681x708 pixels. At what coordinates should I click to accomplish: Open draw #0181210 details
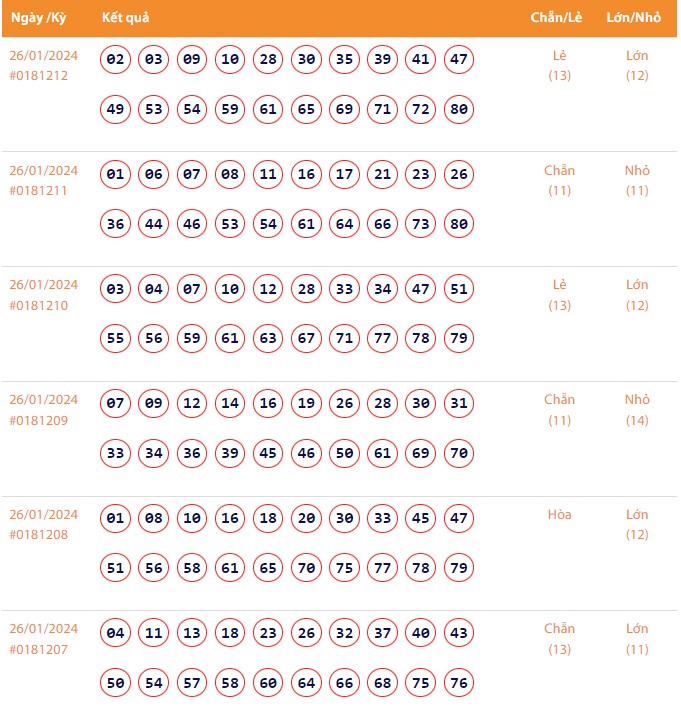tap(39, 305)
